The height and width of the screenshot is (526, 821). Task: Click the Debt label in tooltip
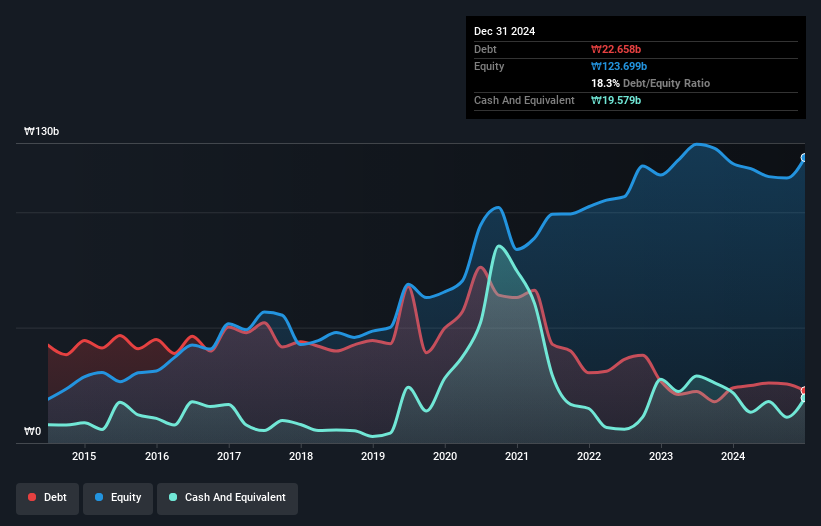tap(485, 49)
